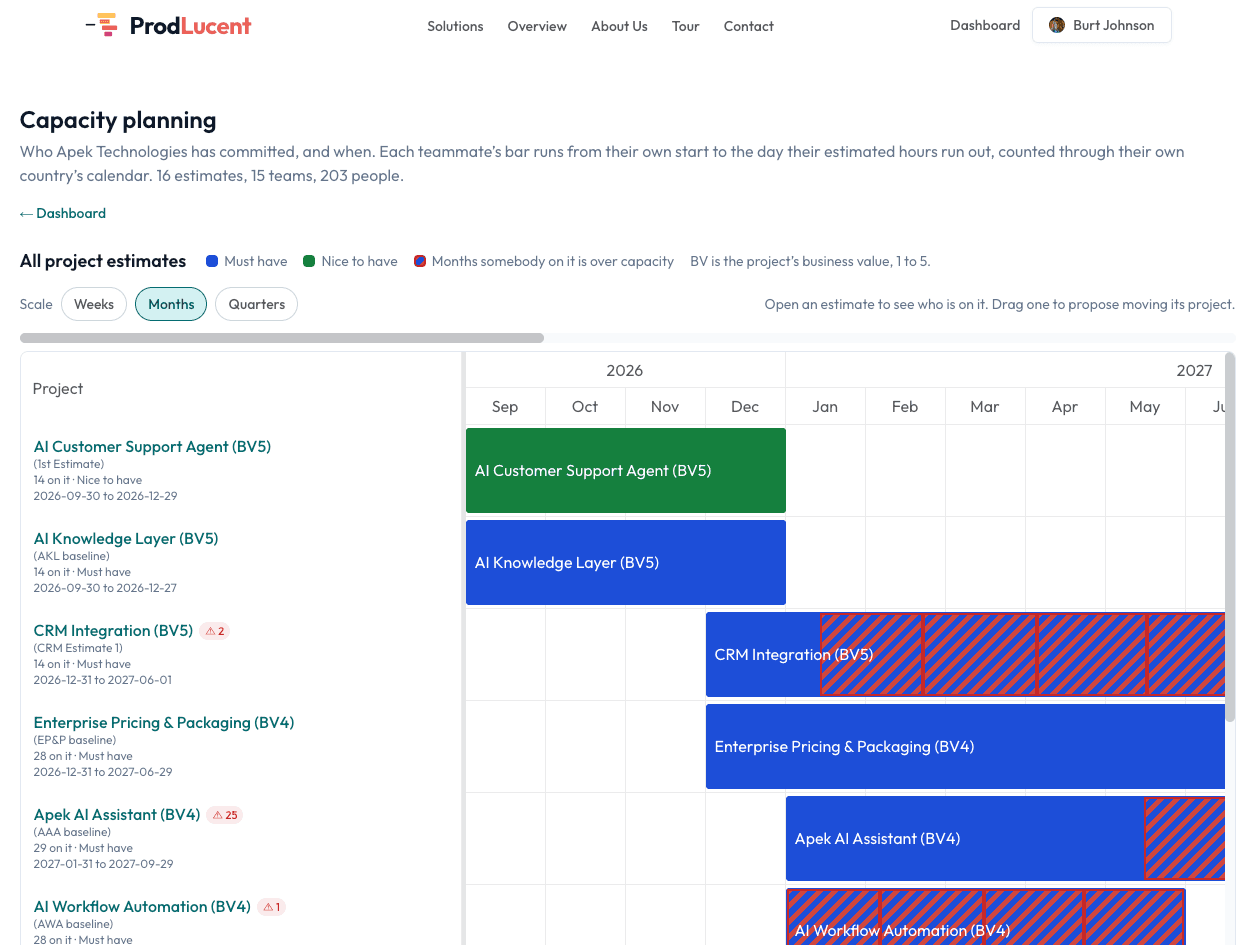Open the Burt Johnson user button

(1101, 25)
